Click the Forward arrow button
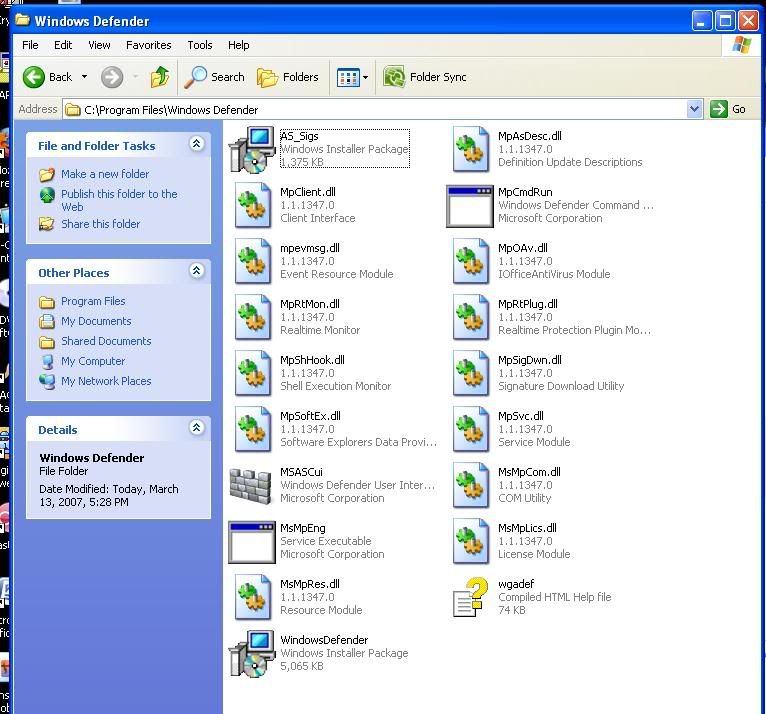The height and width of the screenshot is (714, 766). point(112,77)
